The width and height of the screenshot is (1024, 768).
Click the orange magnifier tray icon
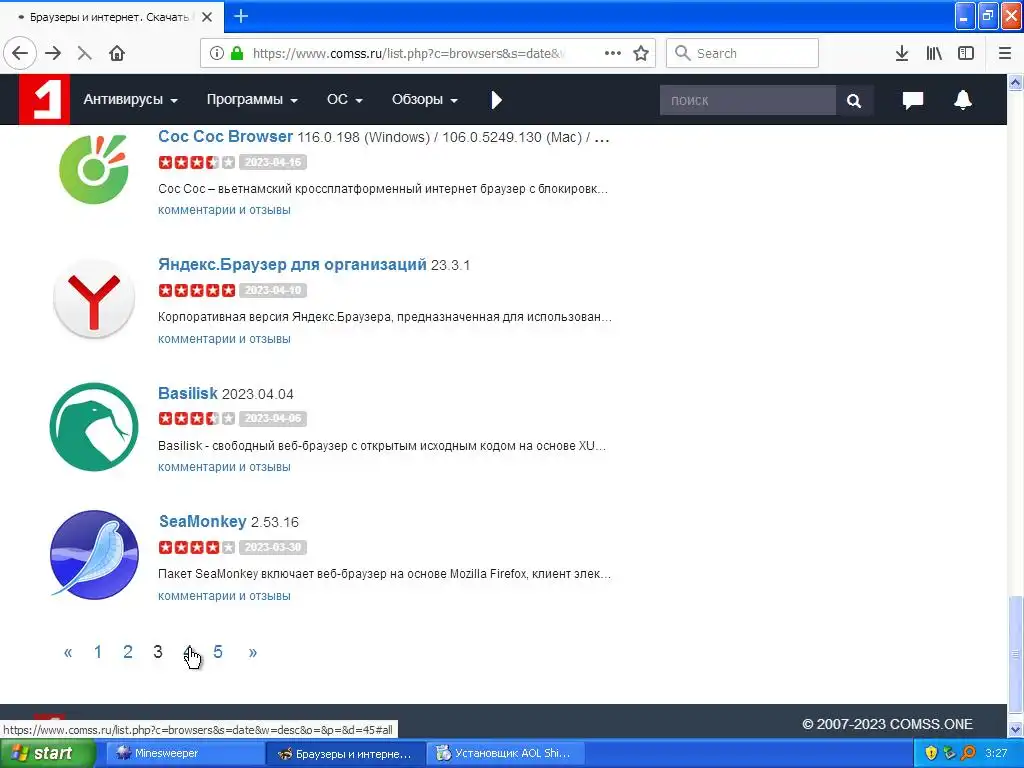[x=968, y=753]
